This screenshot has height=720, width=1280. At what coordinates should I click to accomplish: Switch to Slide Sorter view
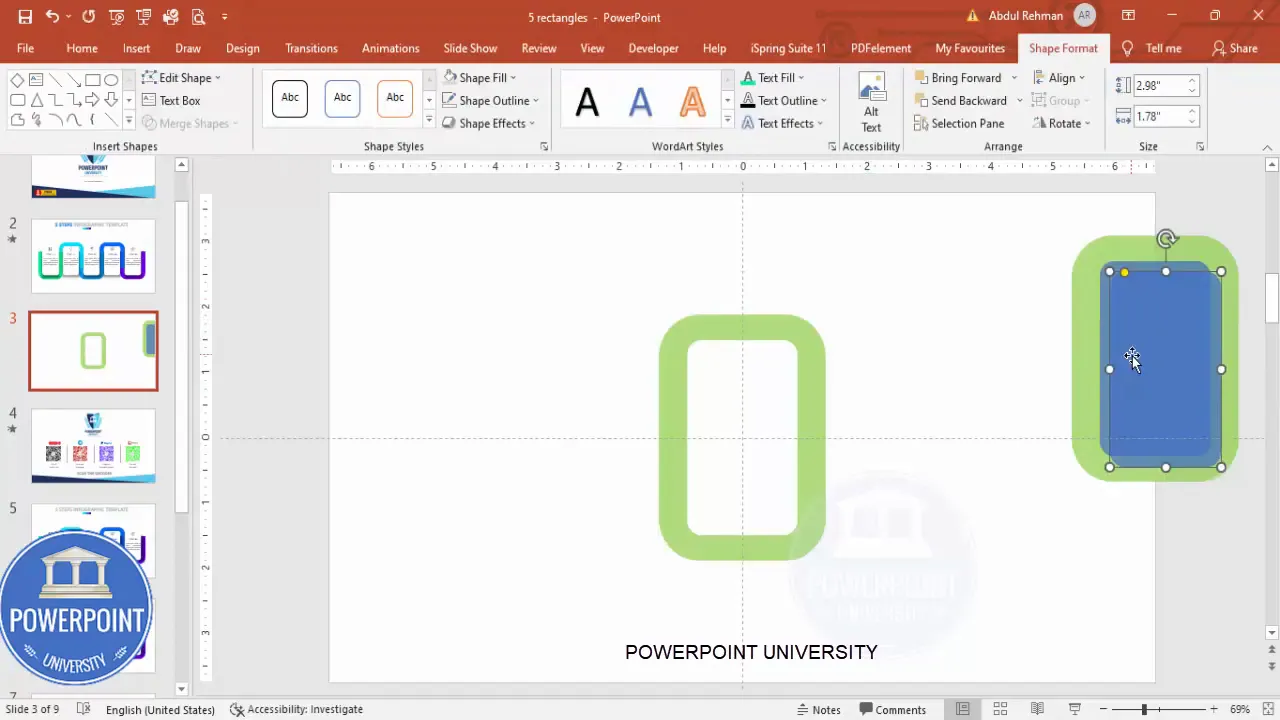point(1000,709)
